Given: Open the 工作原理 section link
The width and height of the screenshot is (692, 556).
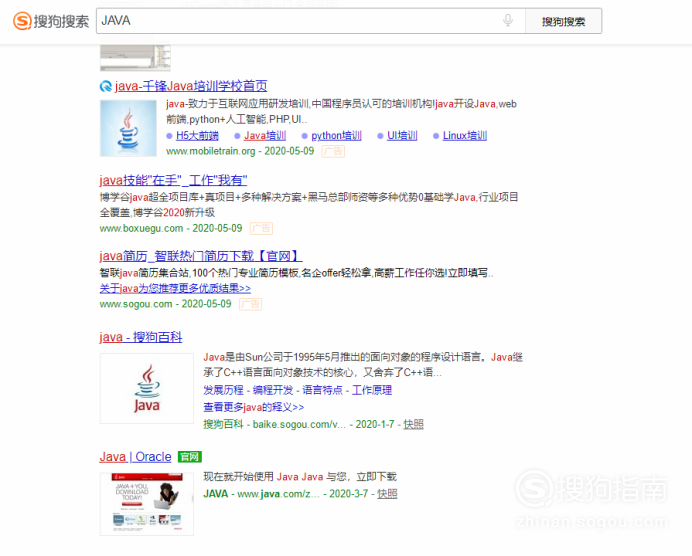Looking at the screenshot, I should coord(372,390).
